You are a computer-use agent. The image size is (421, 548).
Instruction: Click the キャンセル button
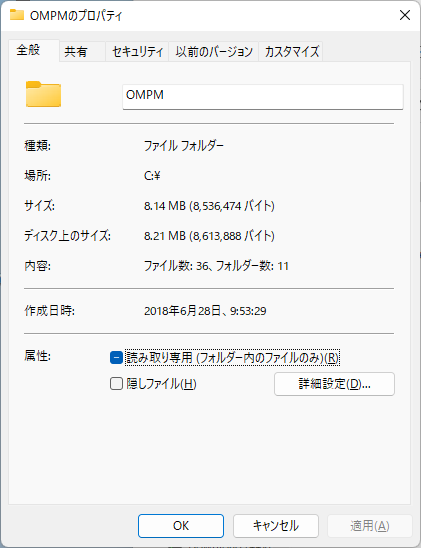coord(276,526)
